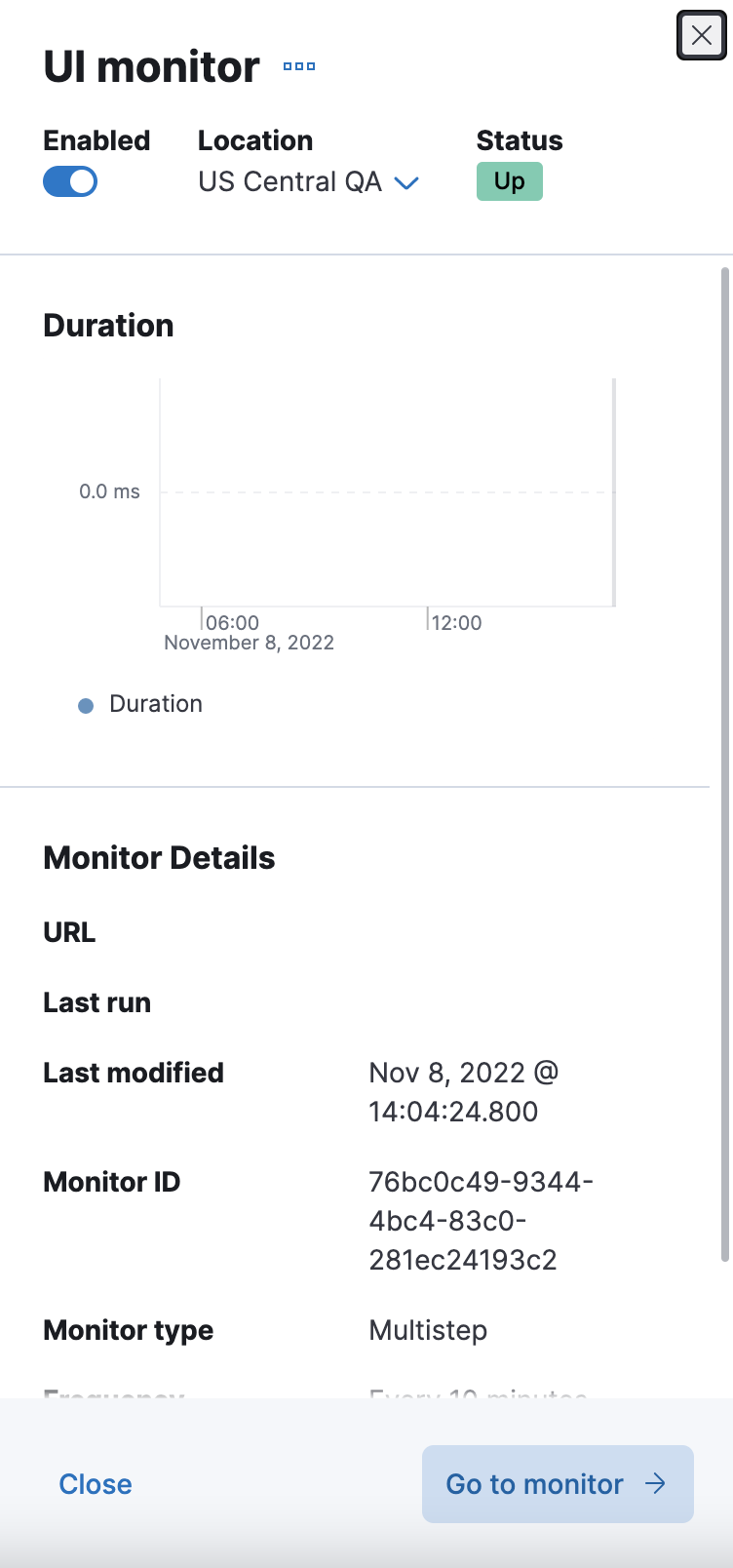733x1568 pixels.
Task: Open the monitor actions menu beside UI monitor title
Action: coord(298,66)
